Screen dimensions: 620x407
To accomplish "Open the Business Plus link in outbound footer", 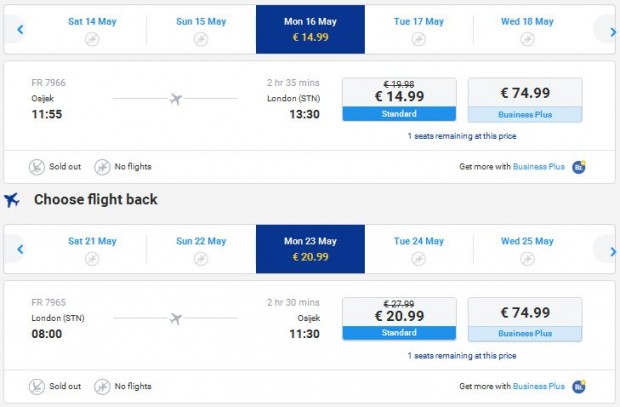I will pos(538,167).
